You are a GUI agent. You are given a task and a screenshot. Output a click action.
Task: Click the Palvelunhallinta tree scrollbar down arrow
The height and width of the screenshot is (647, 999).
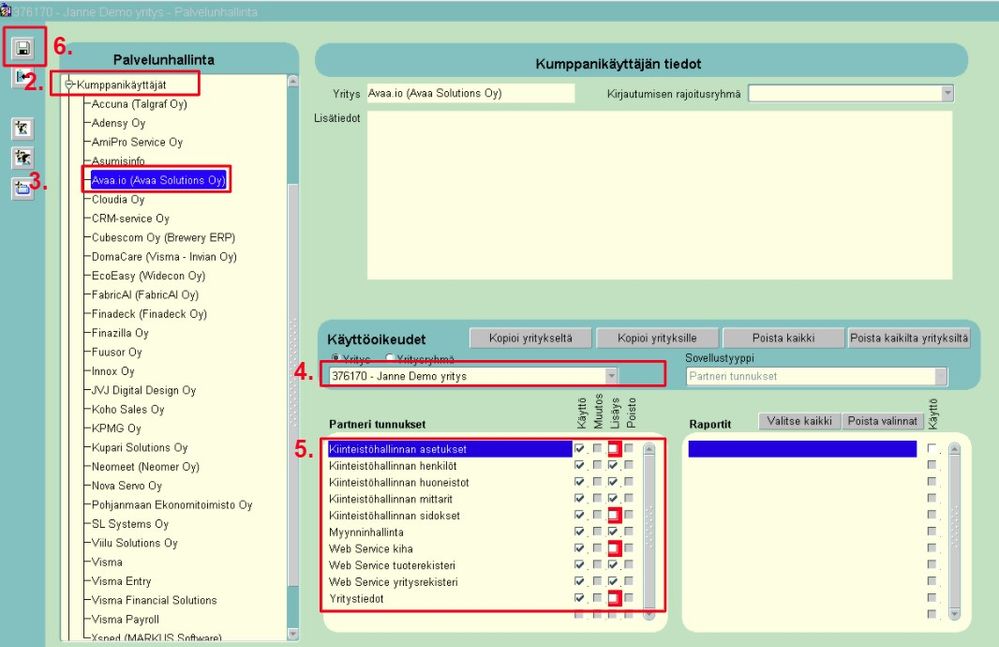click(x=293, y=634)
